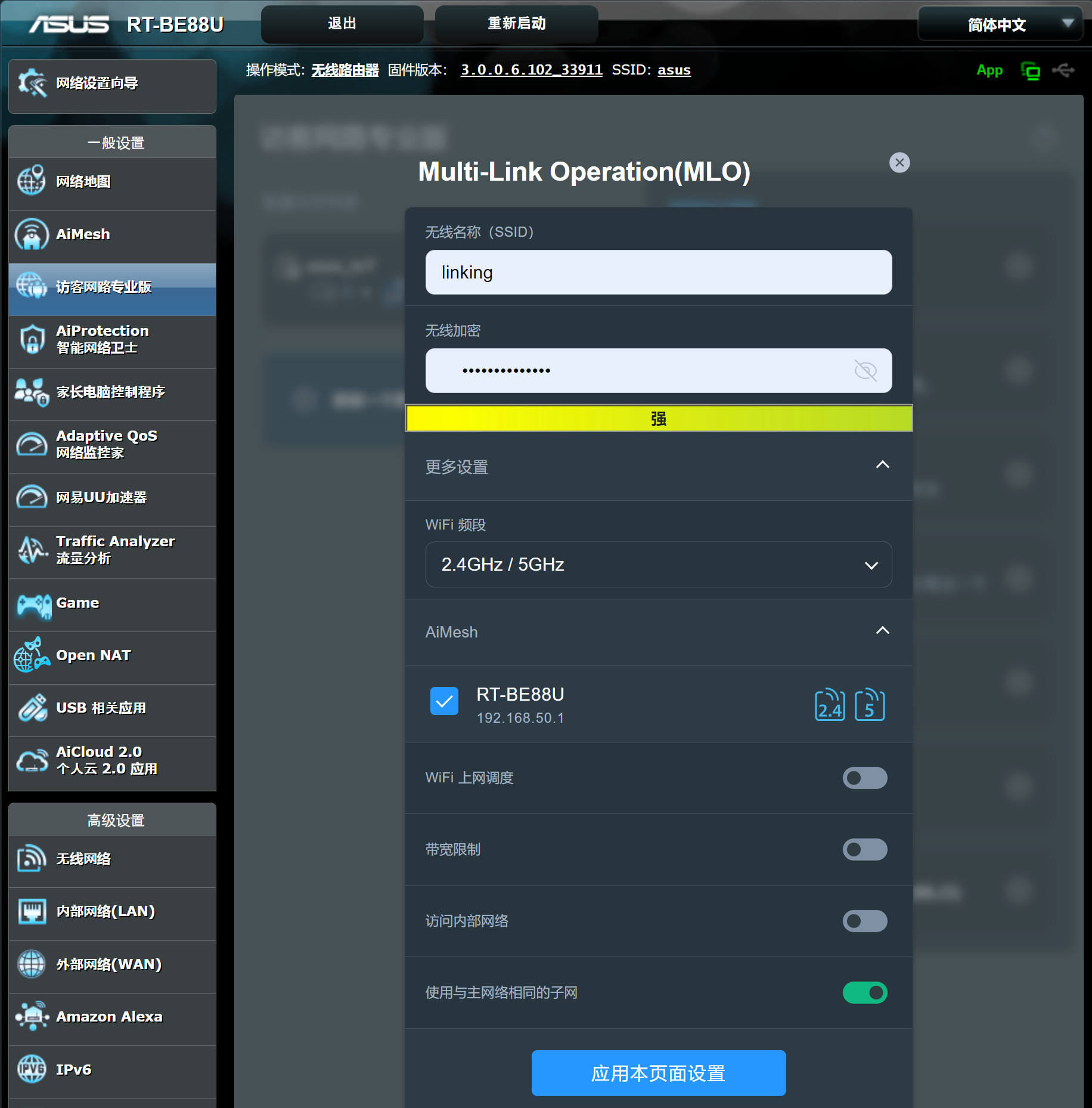1092x1108 pixels.
Task: Open the Game section gamepad icon
Action: (x=33, y=605)
